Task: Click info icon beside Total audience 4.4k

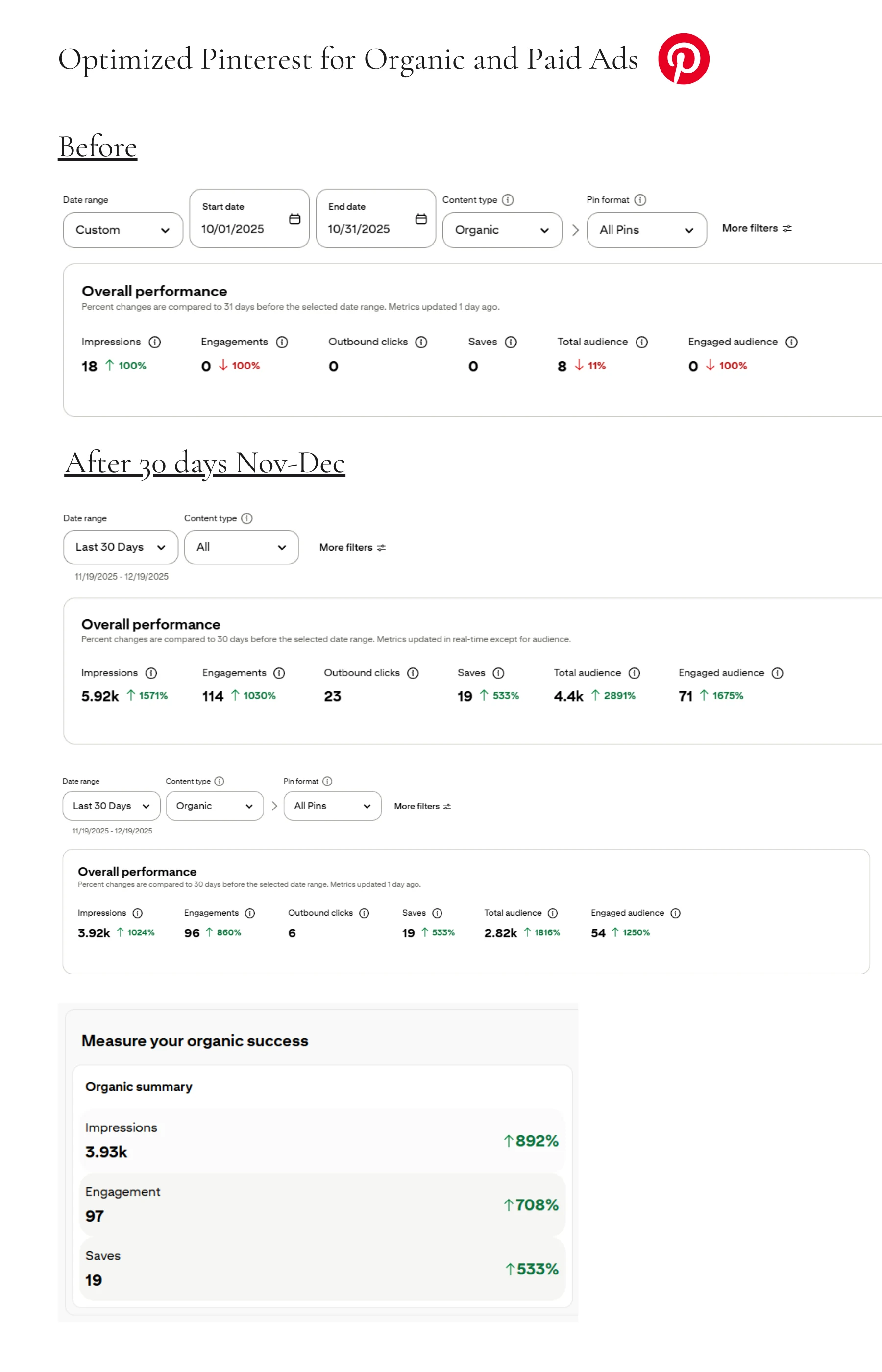Action: point(634,673)
